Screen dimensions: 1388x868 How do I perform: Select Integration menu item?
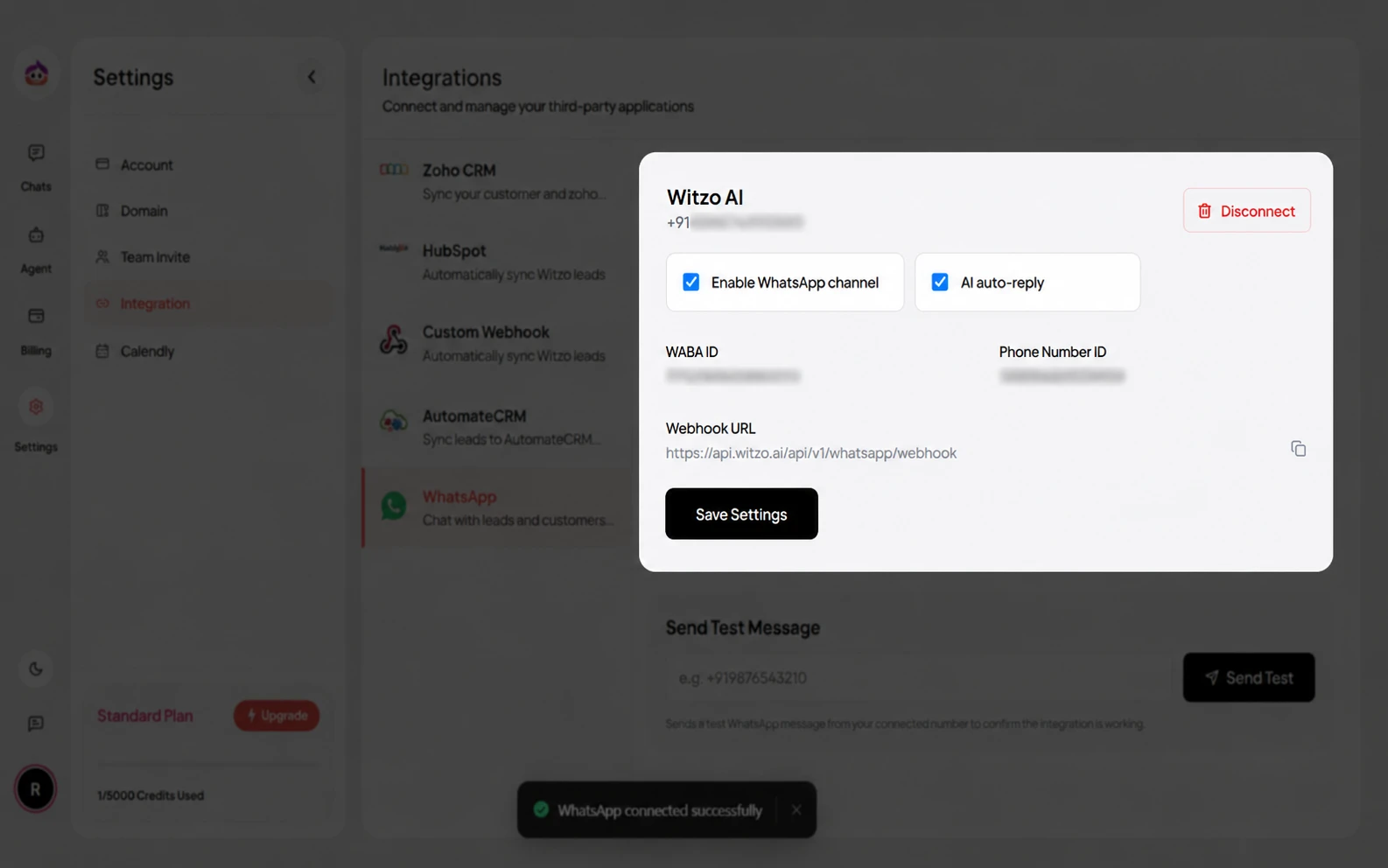click(208, 304)
